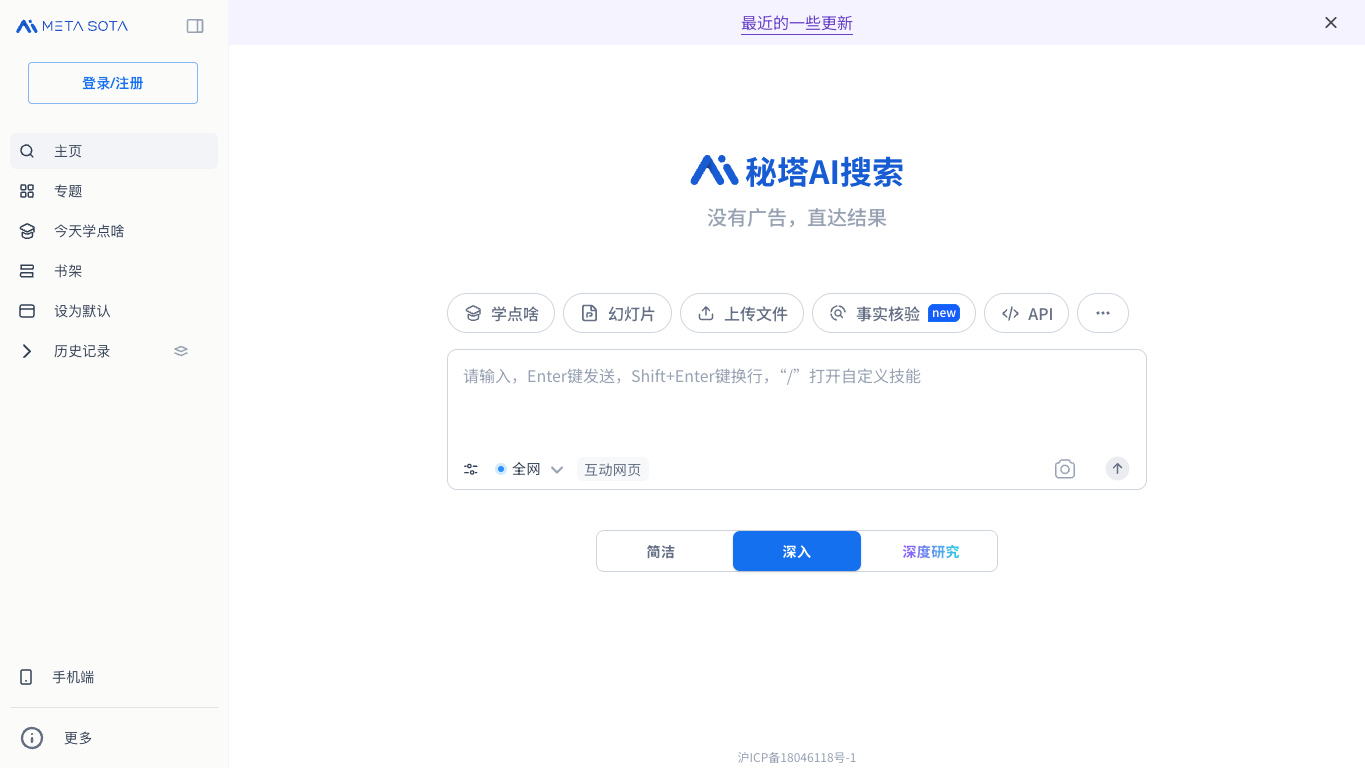Open the 最近的一些更新 link
The image size is (1365, 768).
(x=797, y=23)
